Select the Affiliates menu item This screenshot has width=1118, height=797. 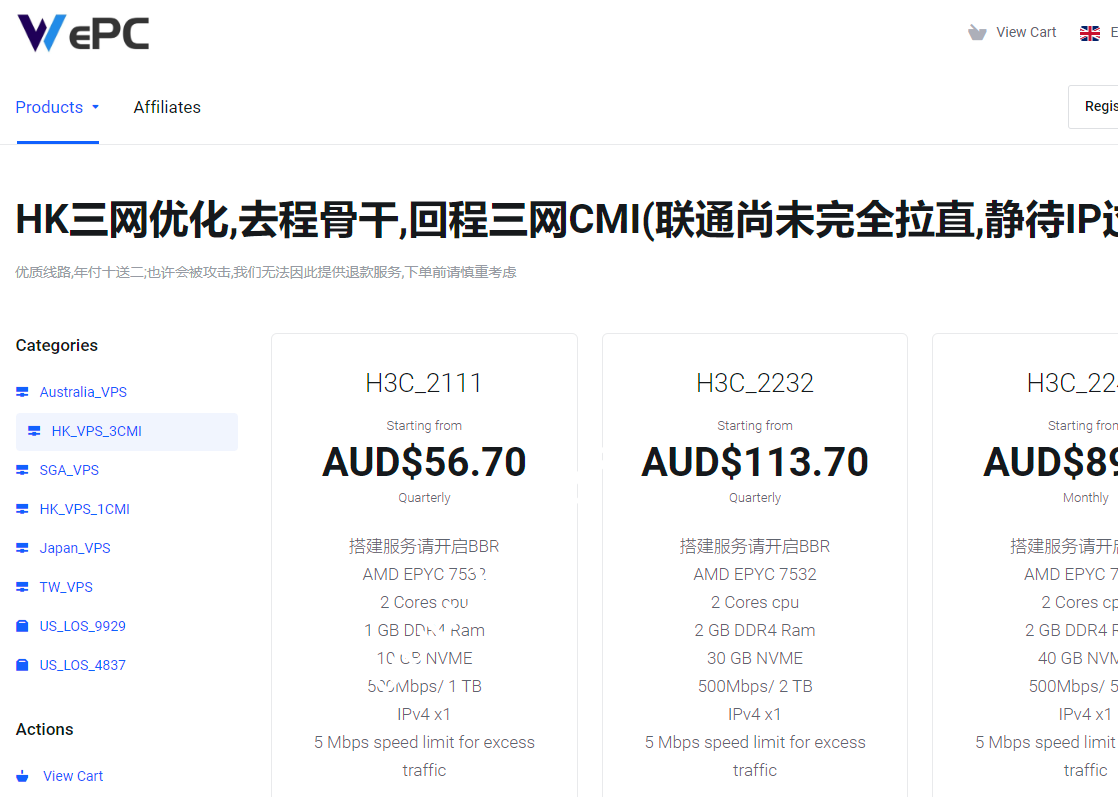pyautogui.click(x=167, y=107)
